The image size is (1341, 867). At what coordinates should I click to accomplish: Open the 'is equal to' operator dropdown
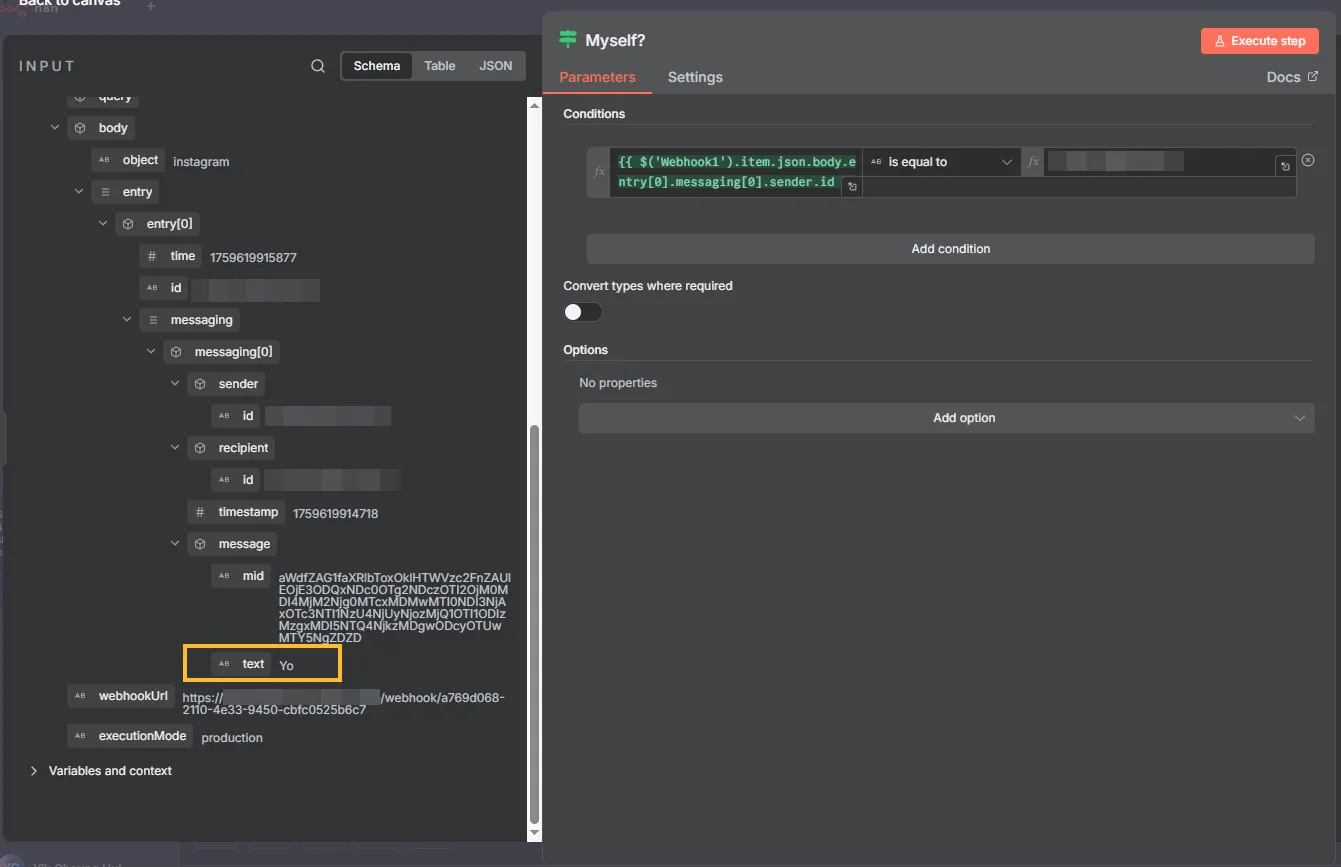point(941,162)
